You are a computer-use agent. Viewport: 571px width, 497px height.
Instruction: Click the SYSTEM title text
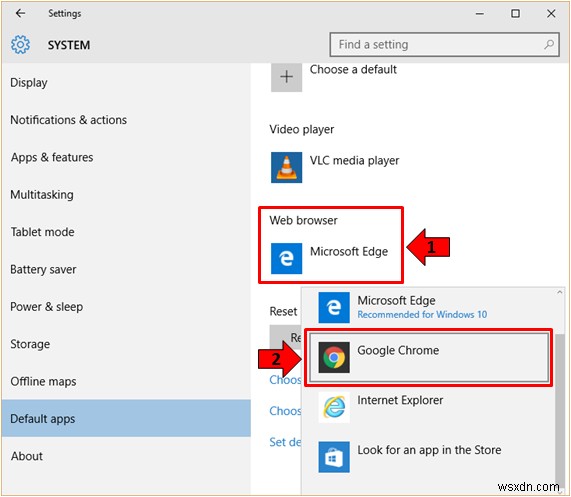tap(69, 45)
